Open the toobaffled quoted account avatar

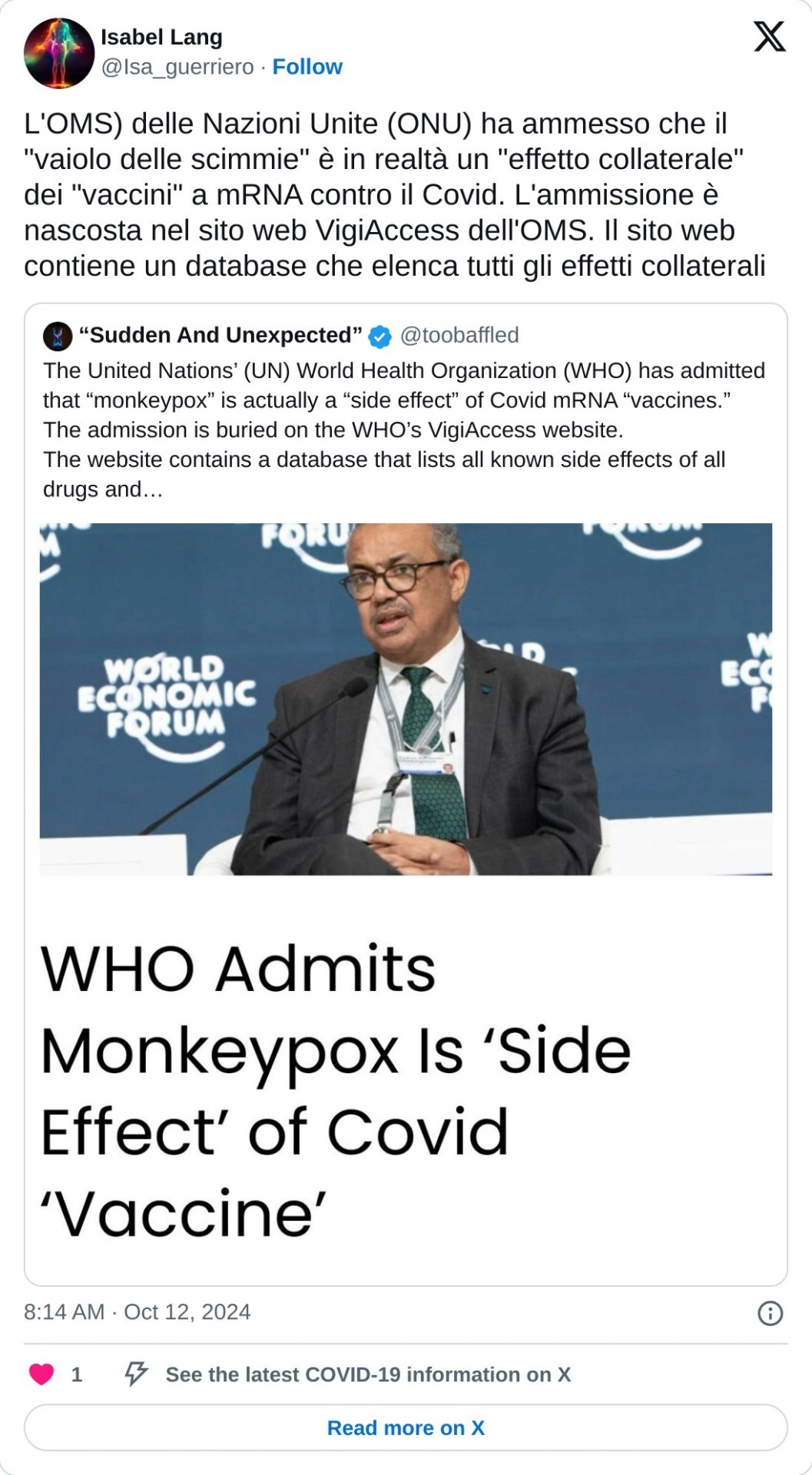click(58, 336)
